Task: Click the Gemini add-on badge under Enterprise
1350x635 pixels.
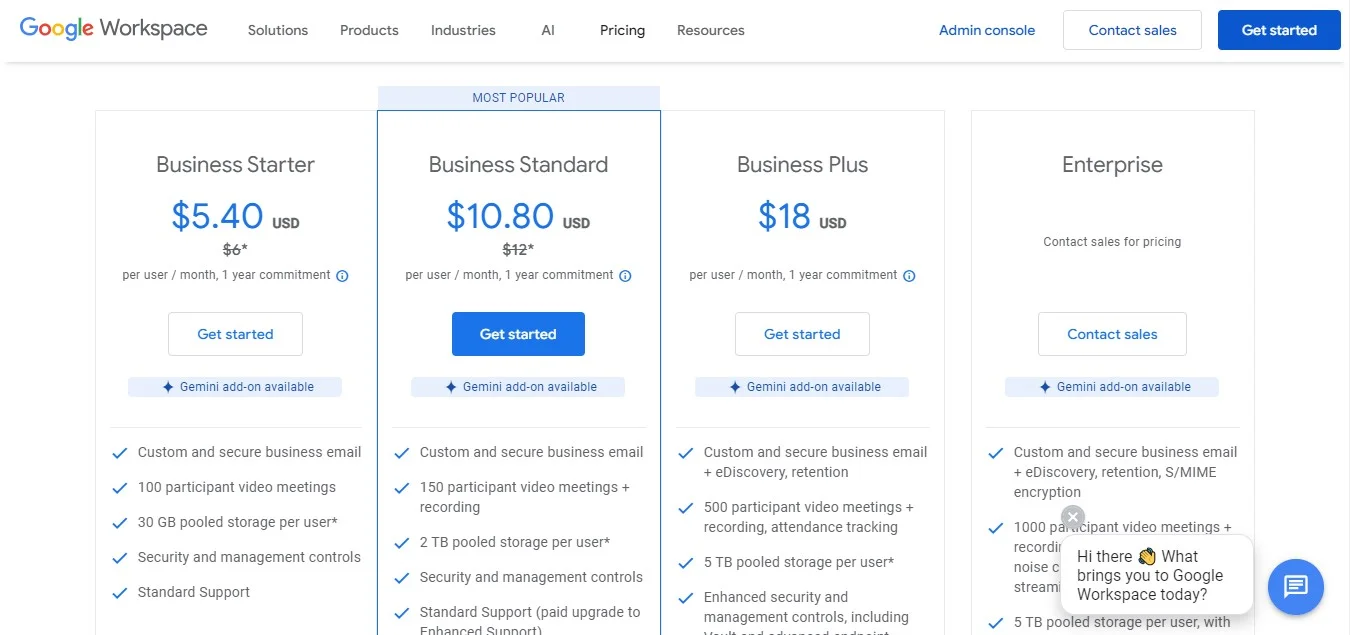Action: (1112, 386)
